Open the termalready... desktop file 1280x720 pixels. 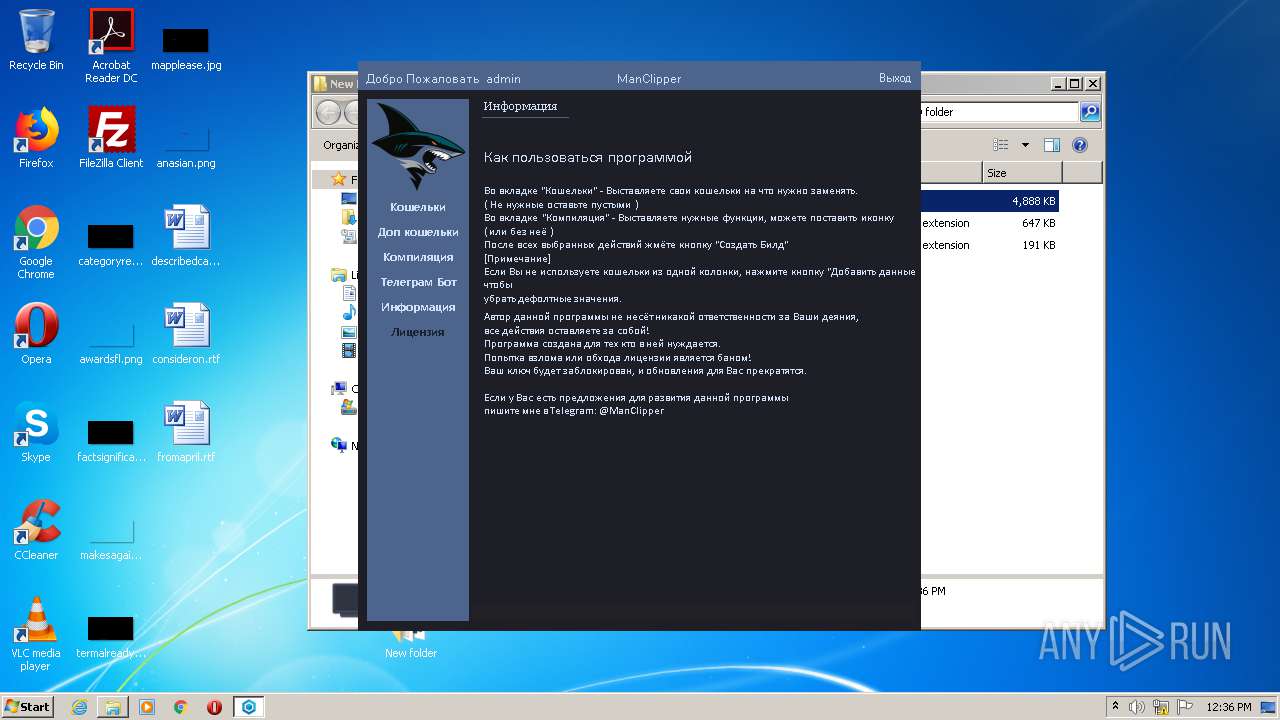(111, 637)
